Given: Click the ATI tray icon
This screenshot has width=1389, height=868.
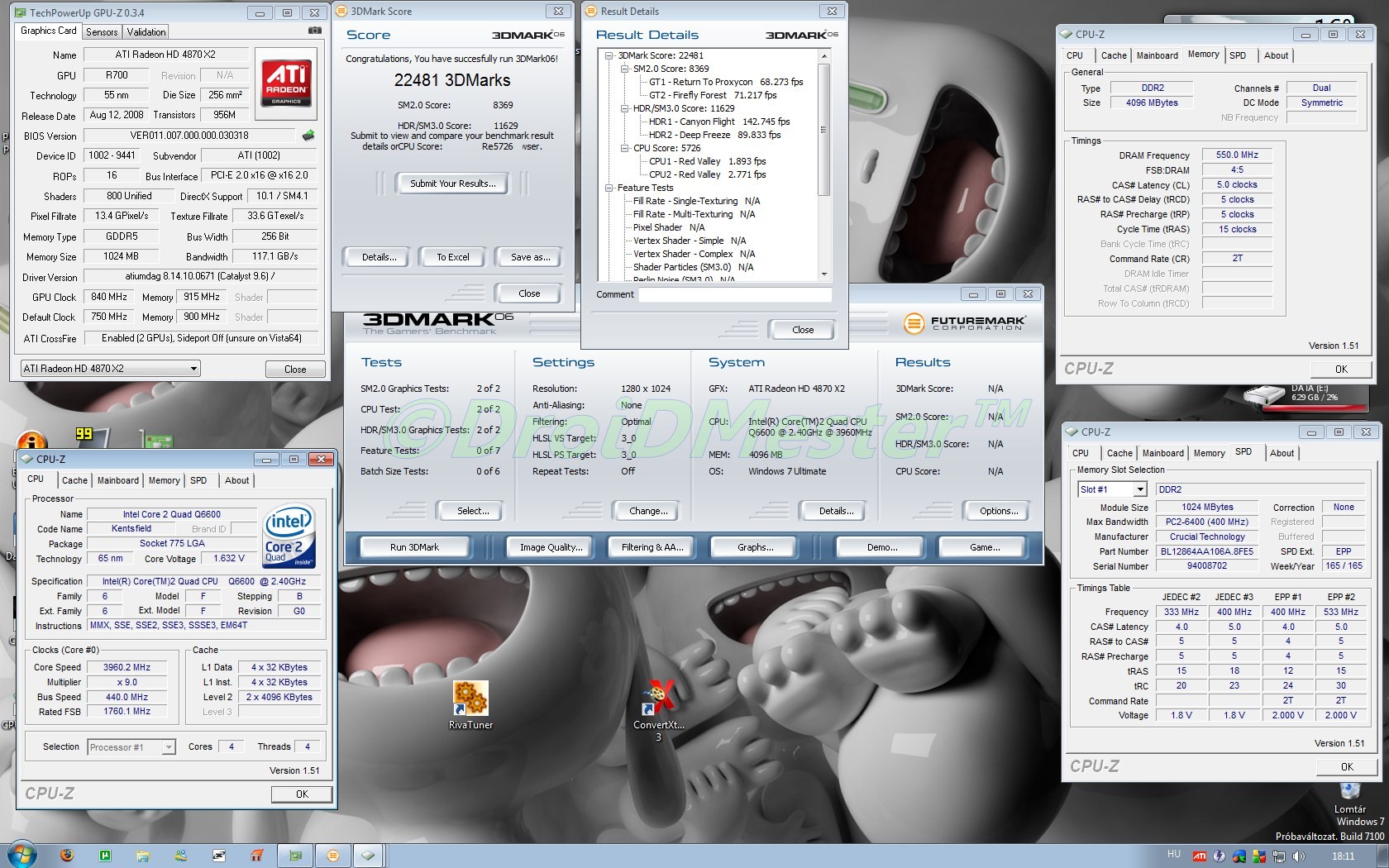Looking at the screenshot, I should [1200, 856].
